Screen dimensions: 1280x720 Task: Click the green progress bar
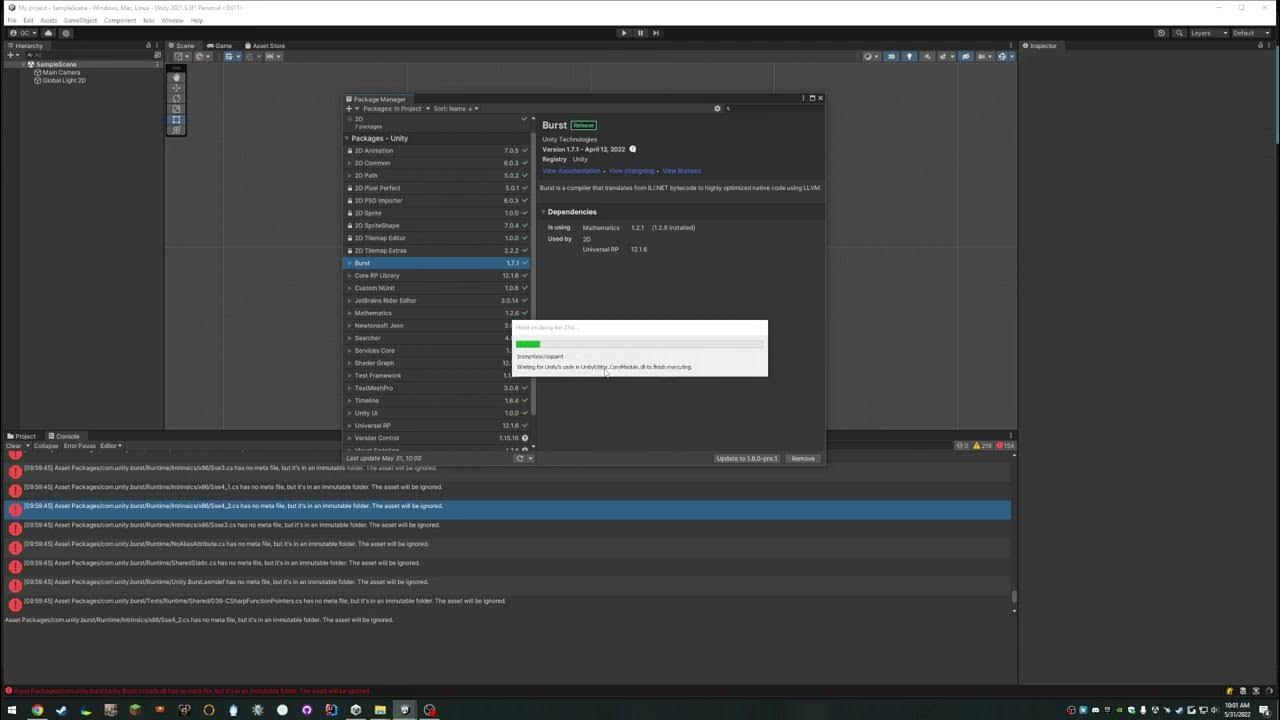pos(528,344)
